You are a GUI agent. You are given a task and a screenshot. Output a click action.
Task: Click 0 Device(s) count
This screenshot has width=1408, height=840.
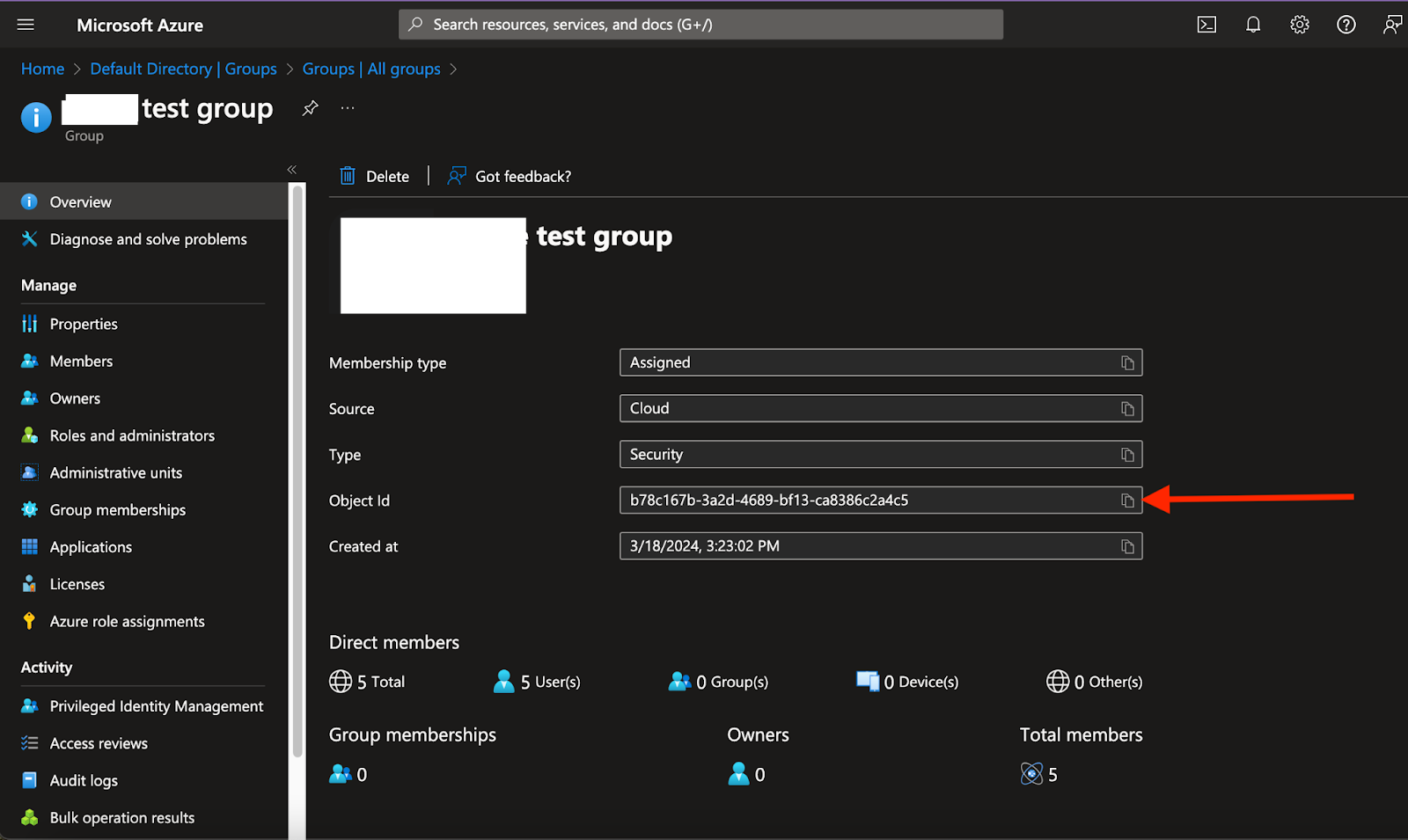907,682
